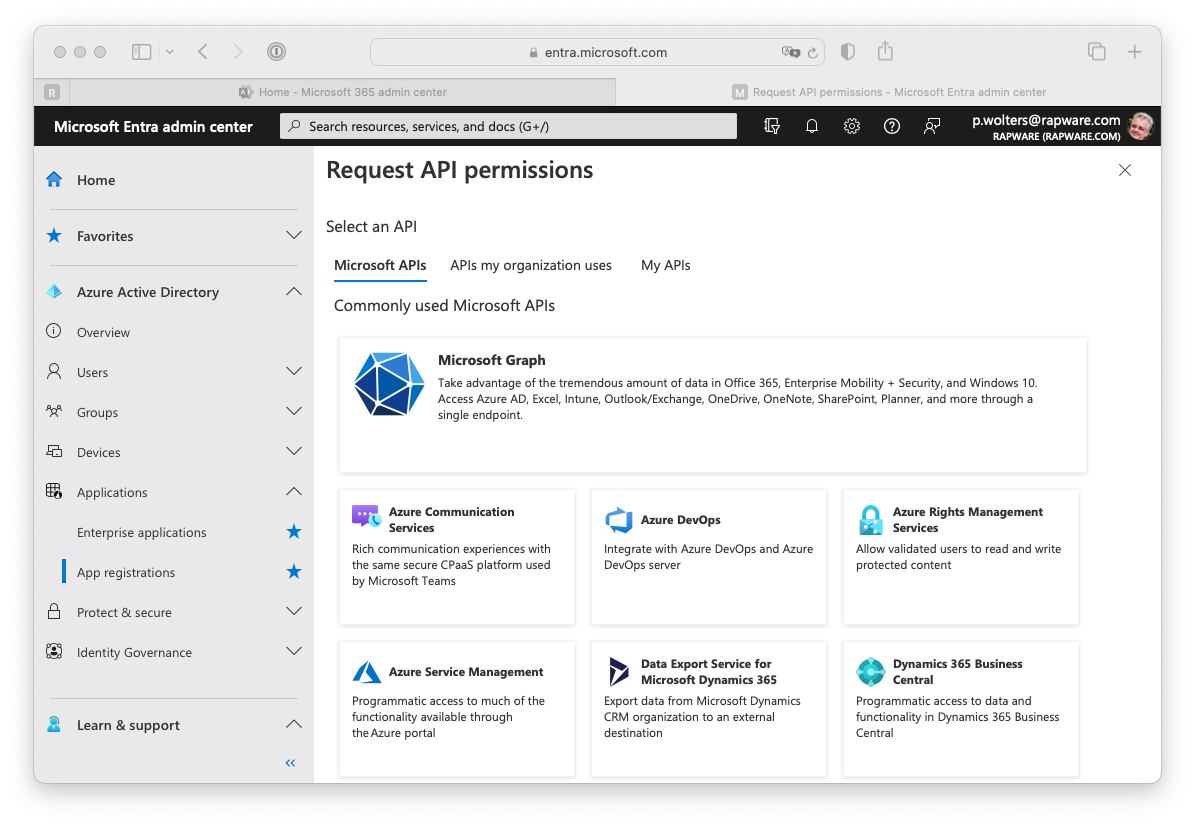Viewport: 1195px width, 825px height.
Task: Unfavorite App registrations with its star
Action: click(x=293, y=571)
